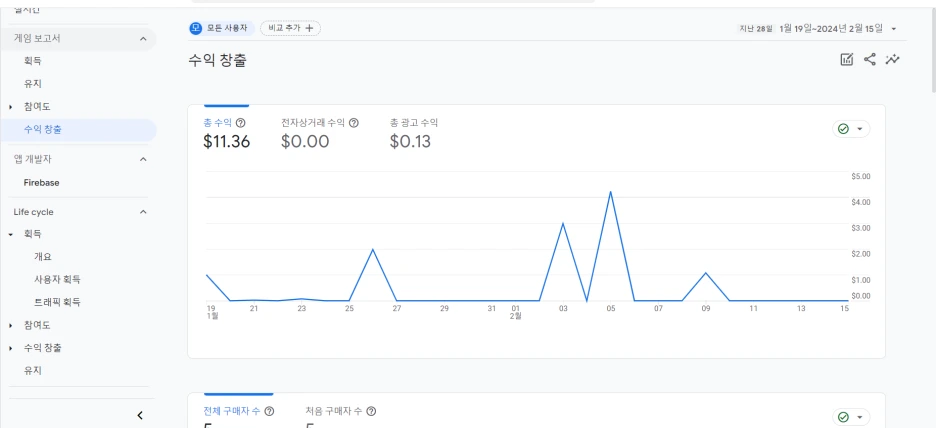Click help icon next to 전체 구매자 수
Image resolution: width=936 pixels, height=428 pixels.
269,411
